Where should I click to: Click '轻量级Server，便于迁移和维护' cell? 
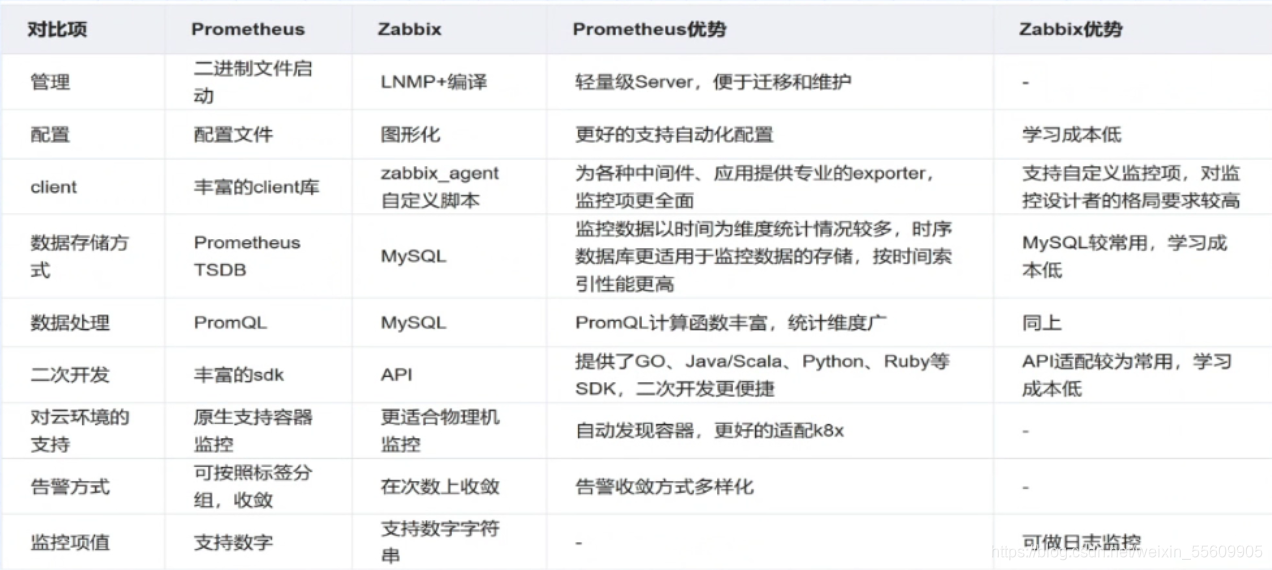click(713, 82)
